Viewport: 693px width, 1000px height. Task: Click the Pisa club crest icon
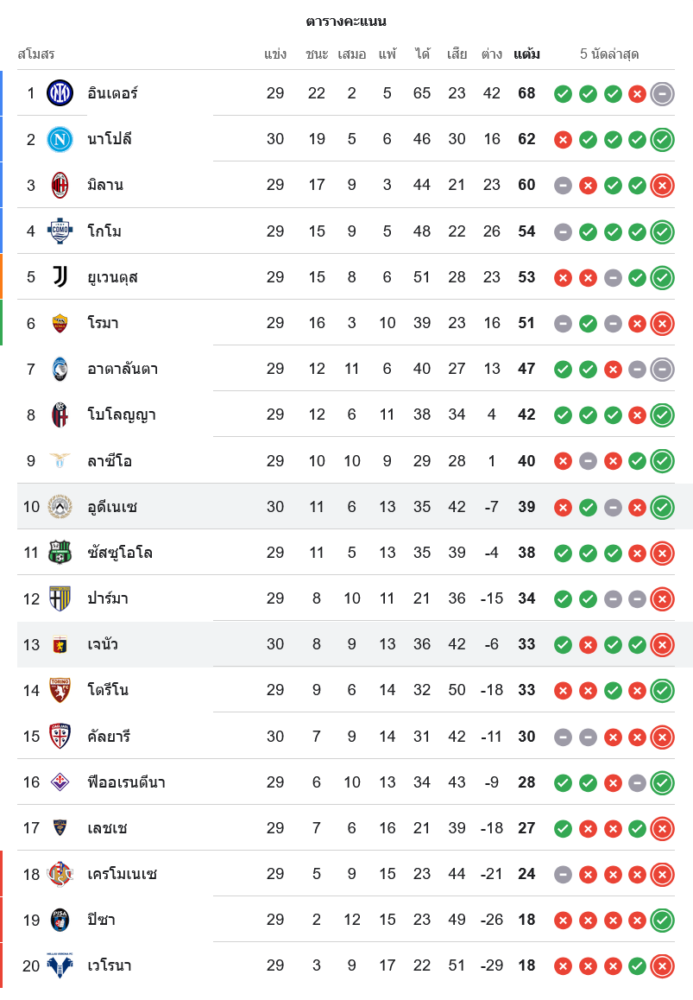pos(60,920)
